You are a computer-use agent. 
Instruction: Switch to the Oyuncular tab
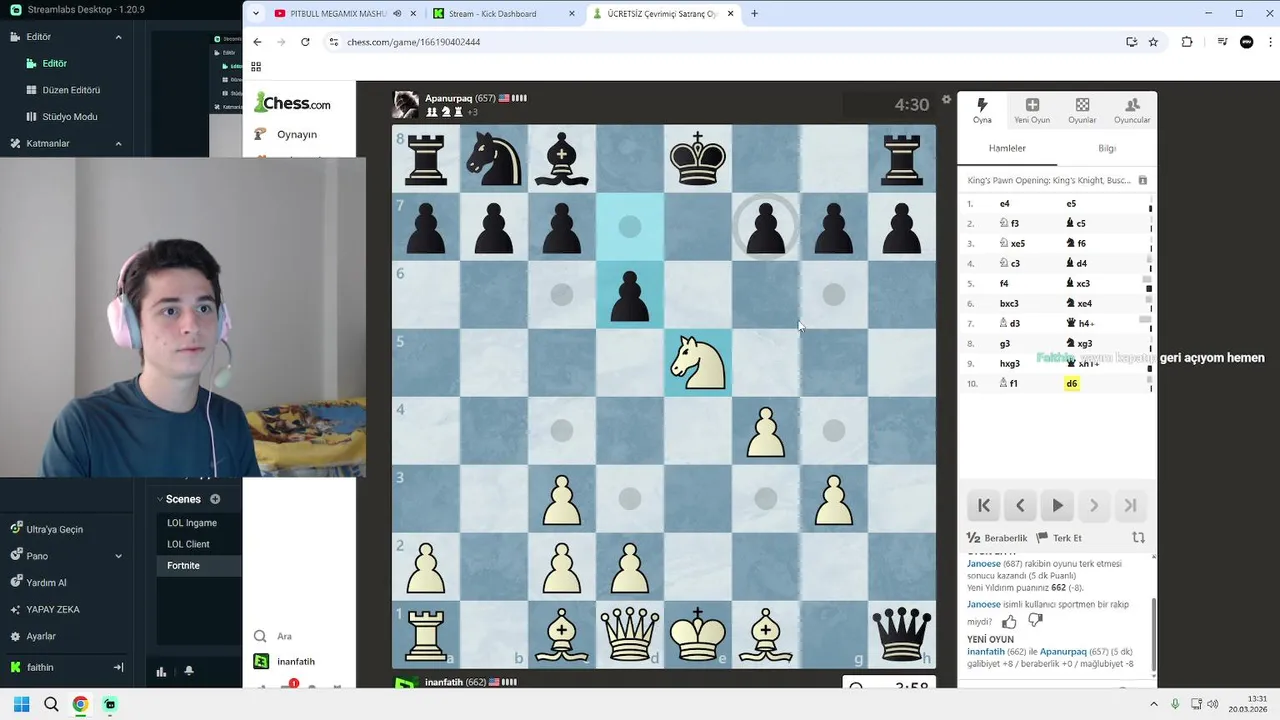click(x=1132, y=110)
